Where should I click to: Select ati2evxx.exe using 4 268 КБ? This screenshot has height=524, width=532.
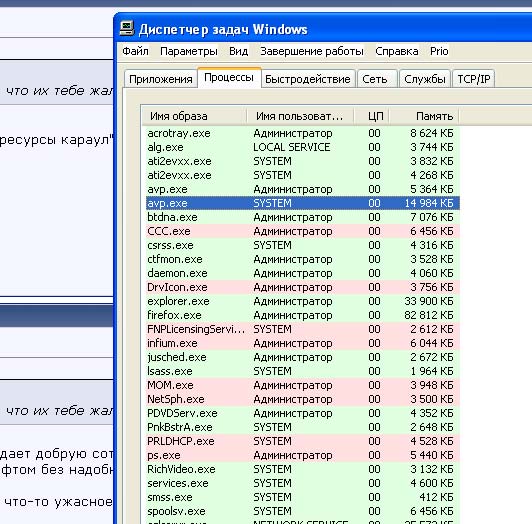[x=303, y=175]
